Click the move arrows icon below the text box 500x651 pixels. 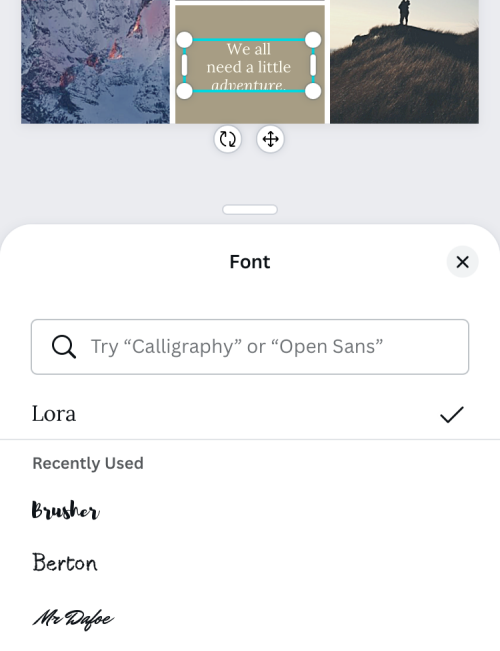pos(270,139)
